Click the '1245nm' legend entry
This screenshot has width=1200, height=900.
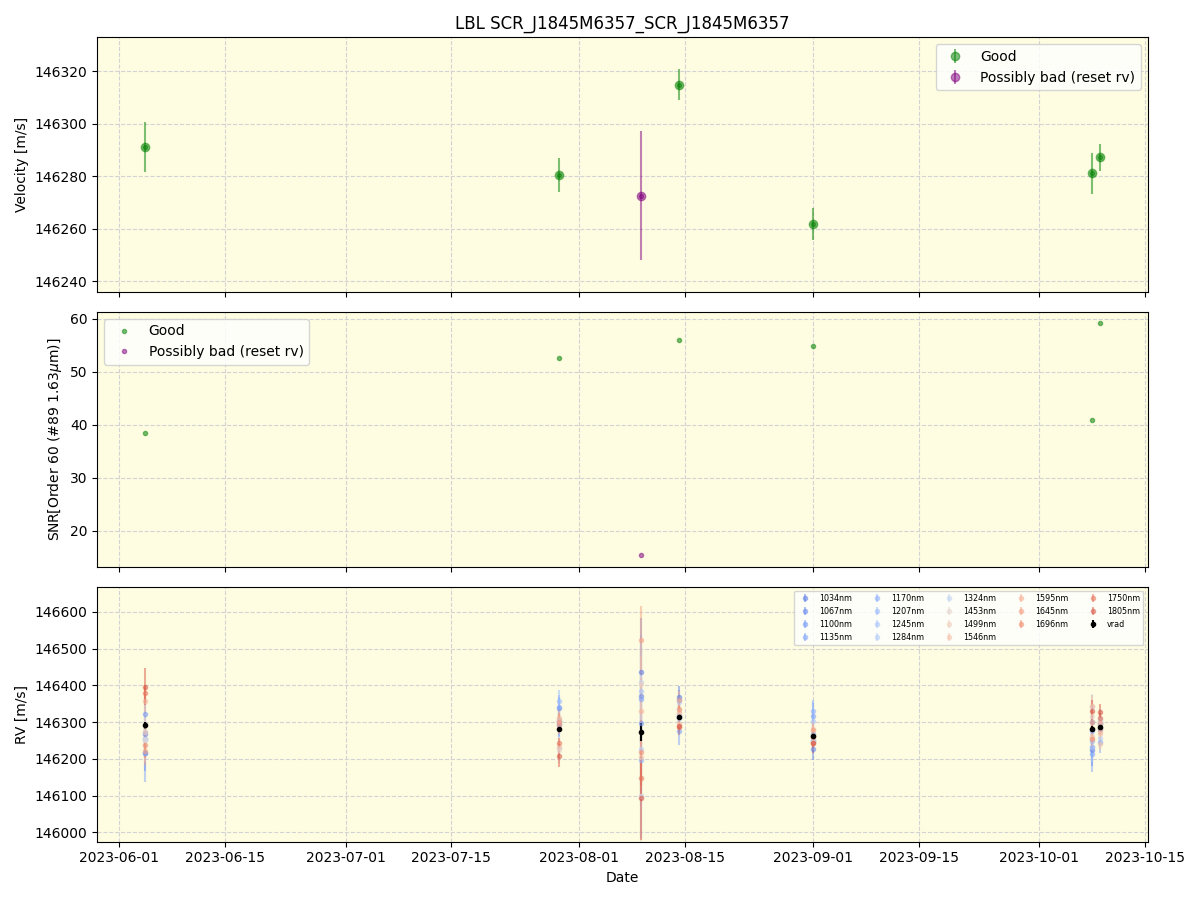(908, 624)
